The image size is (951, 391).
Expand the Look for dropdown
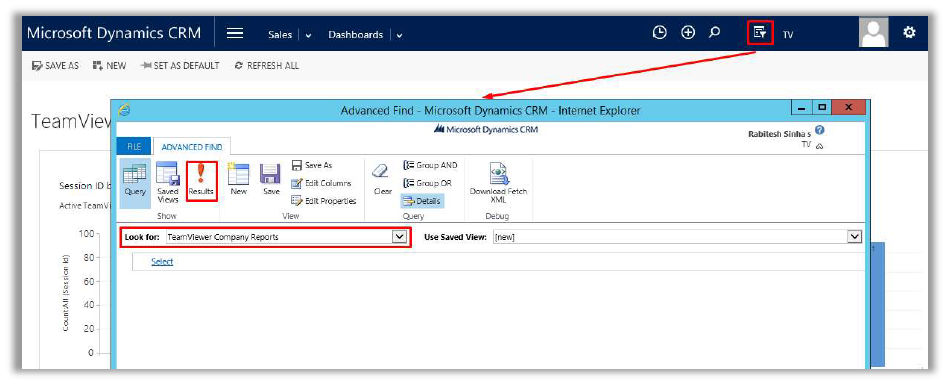pos(399,237)
